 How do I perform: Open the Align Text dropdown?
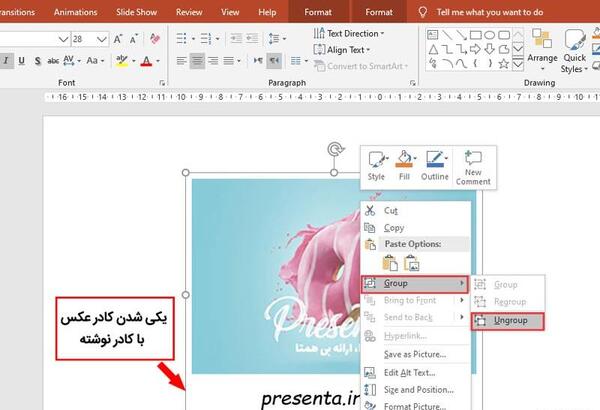(341, 50)
